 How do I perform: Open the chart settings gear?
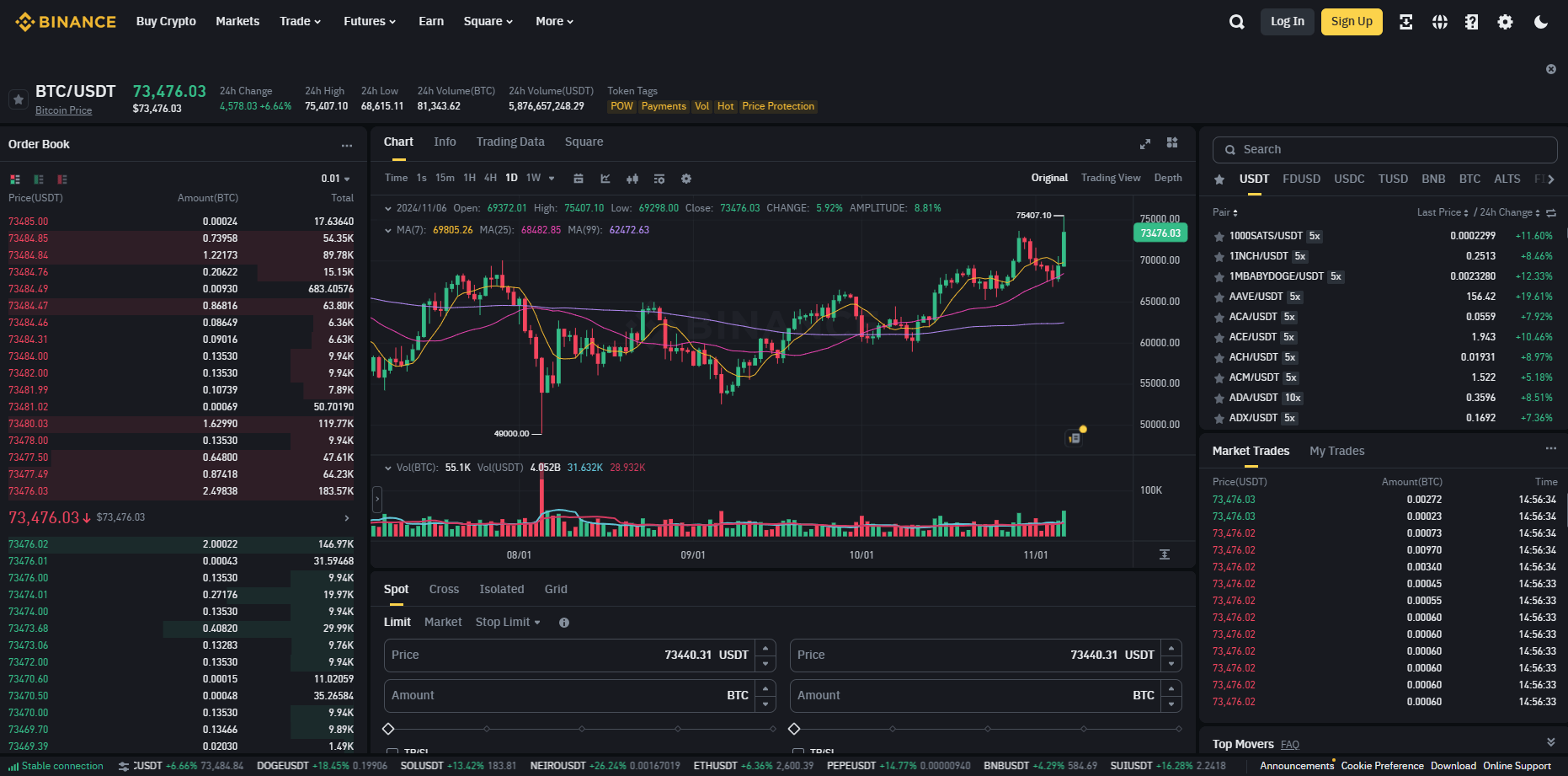tap(686, 179)
